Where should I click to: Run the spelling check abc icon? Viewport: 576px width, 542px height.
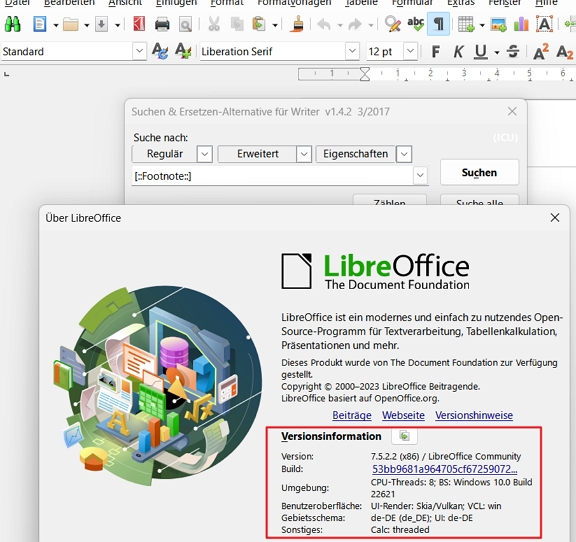pos(415,25)
